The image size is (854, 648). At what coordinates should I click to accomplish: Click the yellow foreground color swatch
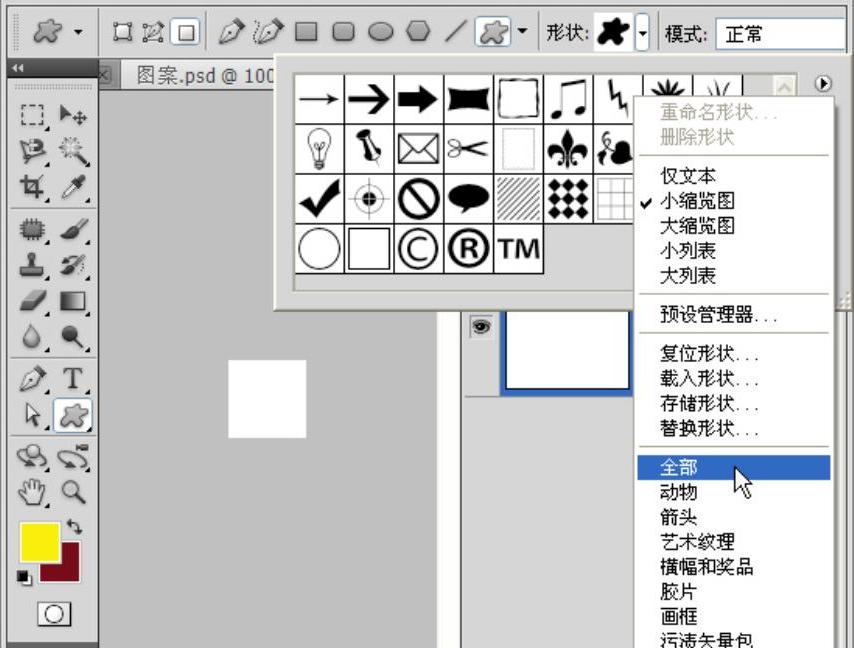(40, 542)
